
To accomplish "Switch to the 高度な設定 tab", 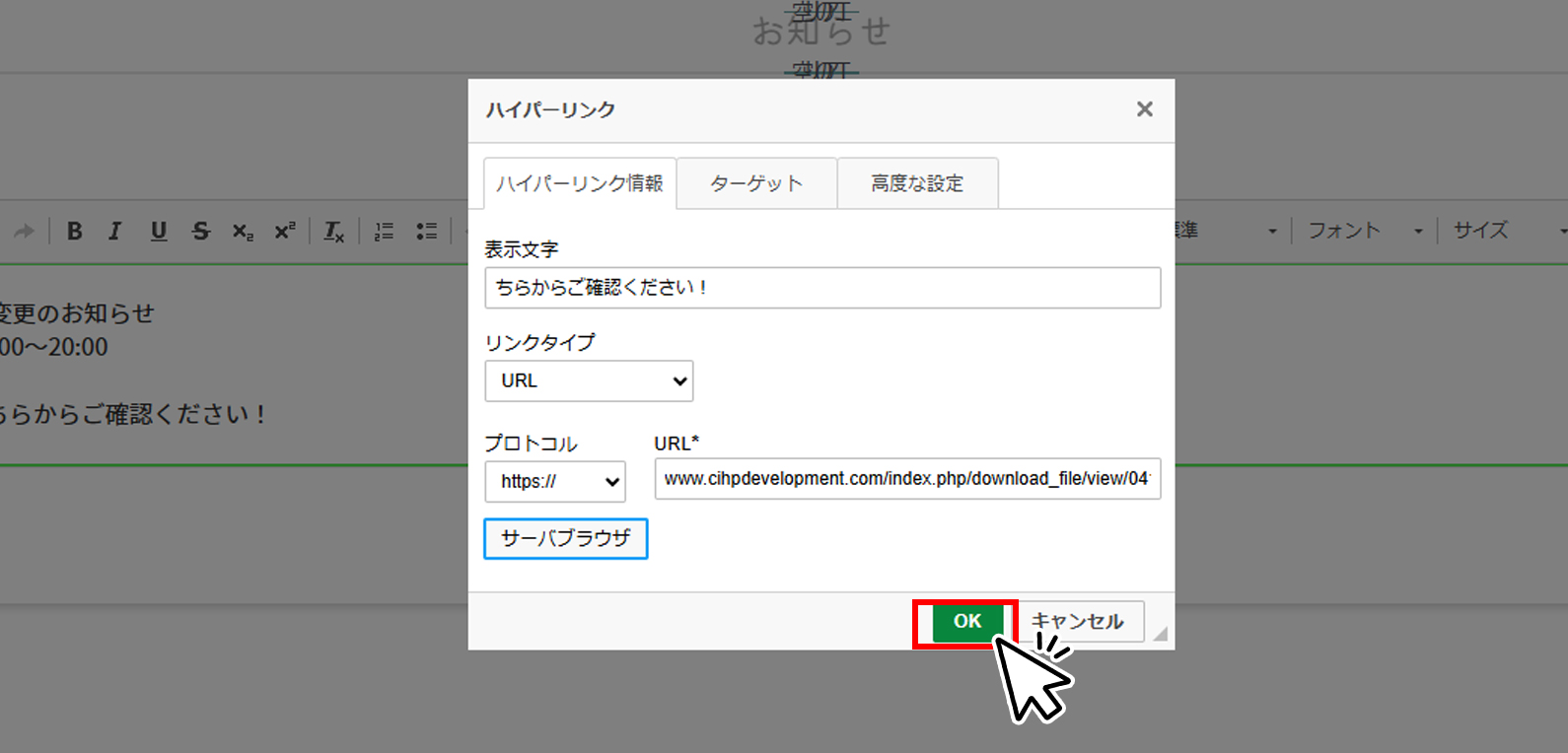I will (917, 183).
